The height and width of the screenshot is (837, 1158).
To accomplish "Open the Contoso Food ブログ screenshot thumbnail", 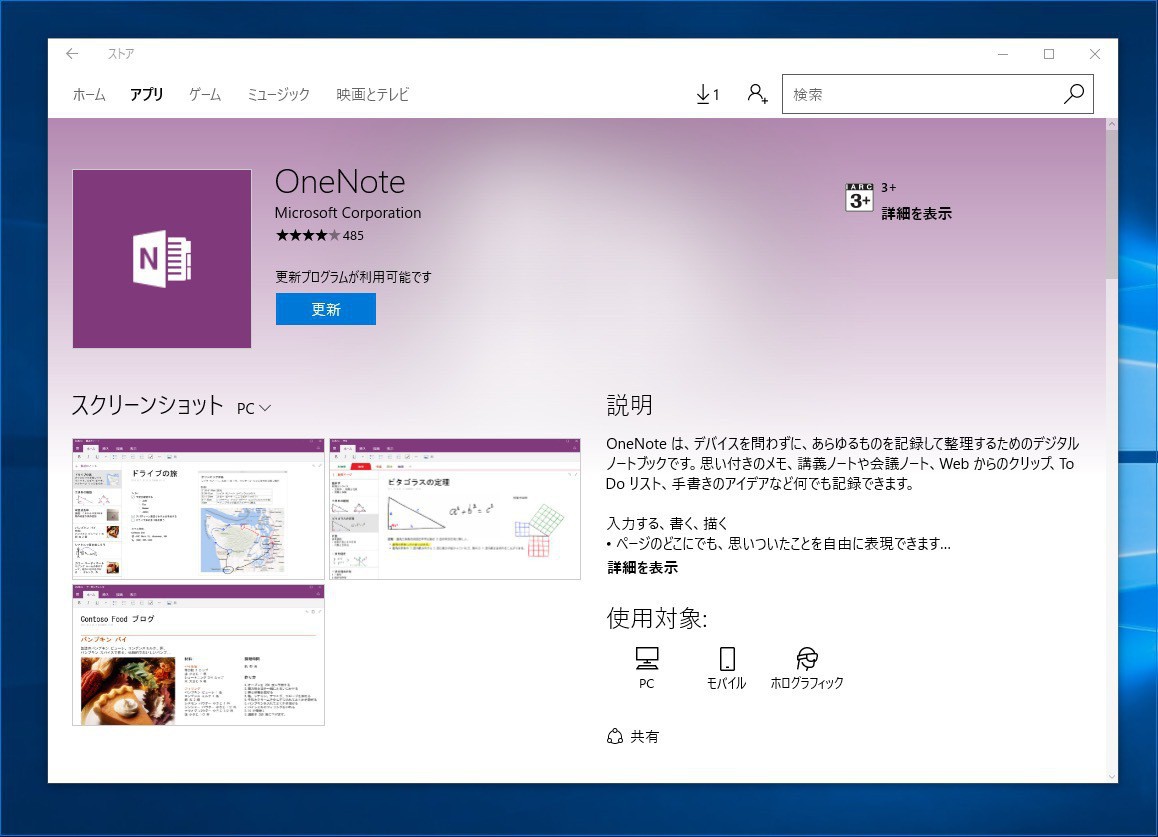I will pos(198,655).
